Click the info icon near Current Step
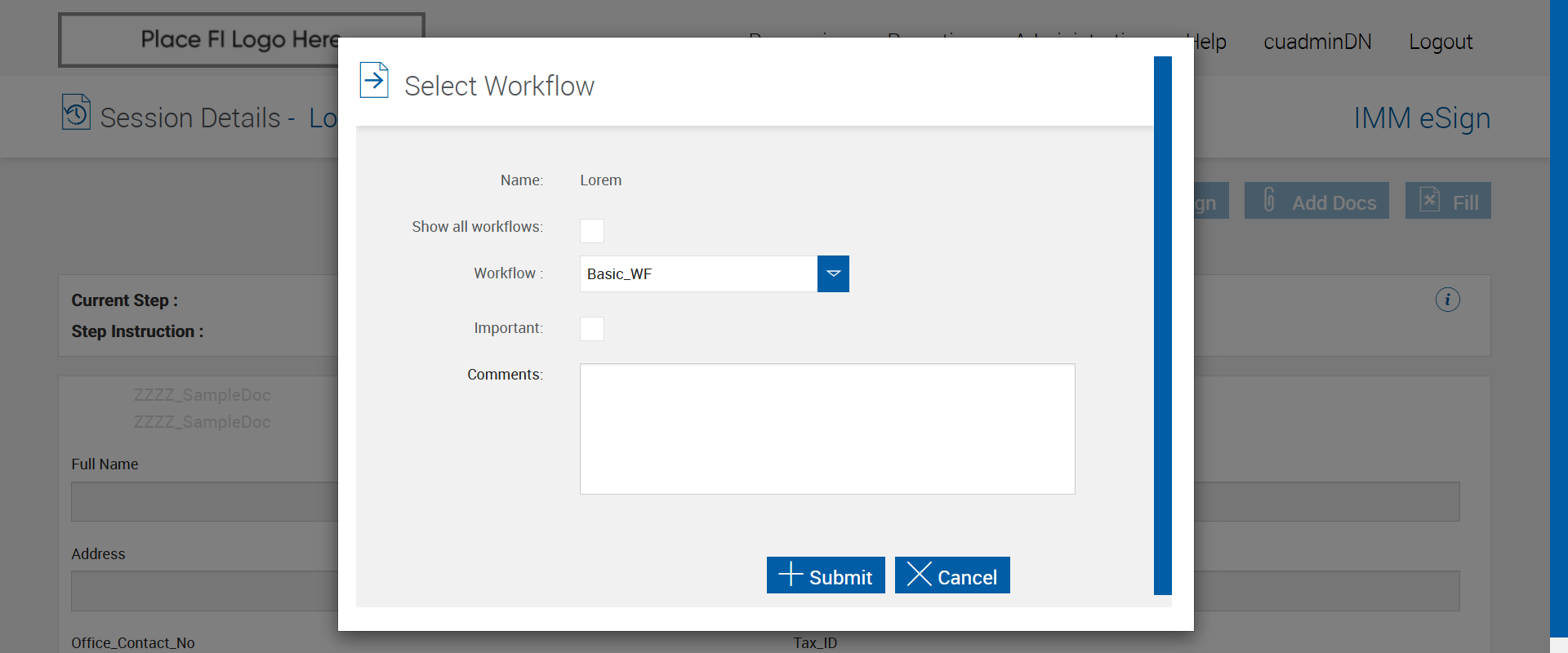This screenshot has width=1568, height=653. click(x=1447, y=300)
